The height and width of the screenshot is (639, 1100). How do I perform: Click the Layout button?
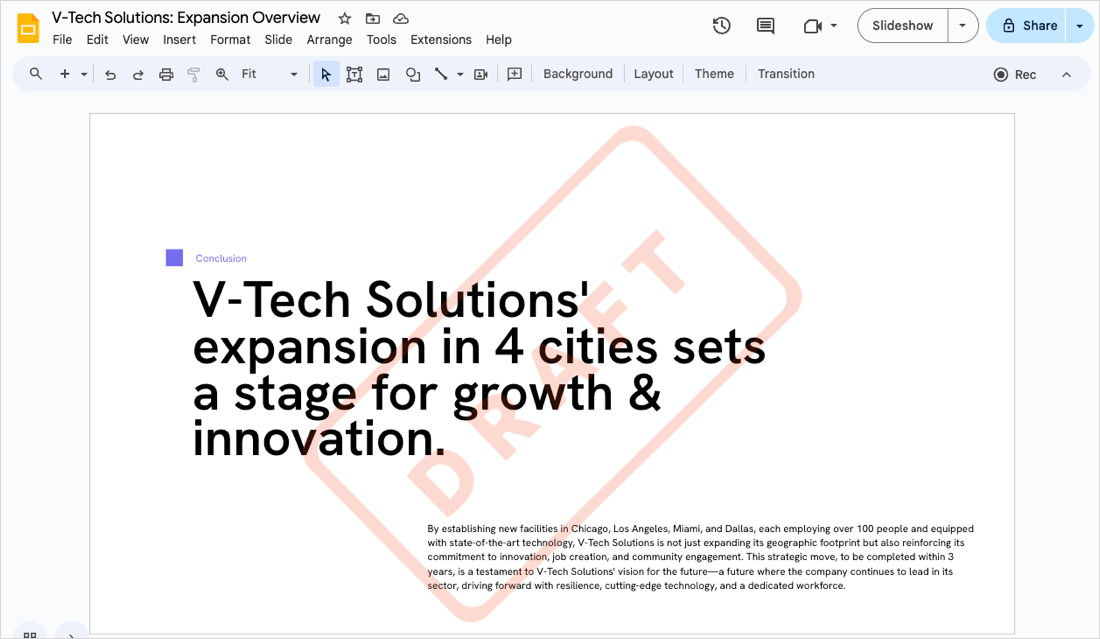[x=653, y=74]
